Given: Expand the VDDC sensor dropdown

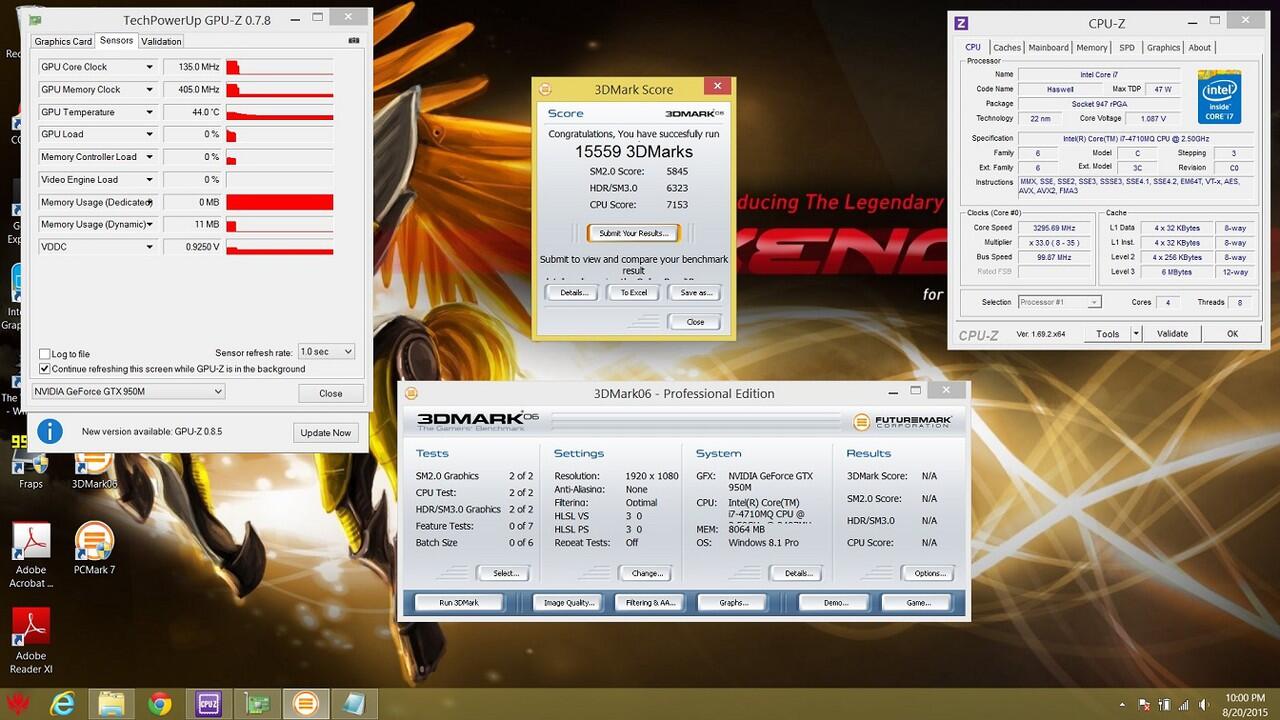Looking at the screenshot, I should click(150, 247).
